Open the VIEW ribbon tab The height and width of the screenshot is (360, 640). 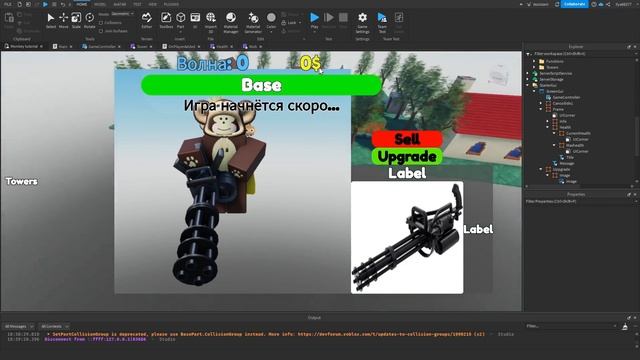(x=153, y=4)
